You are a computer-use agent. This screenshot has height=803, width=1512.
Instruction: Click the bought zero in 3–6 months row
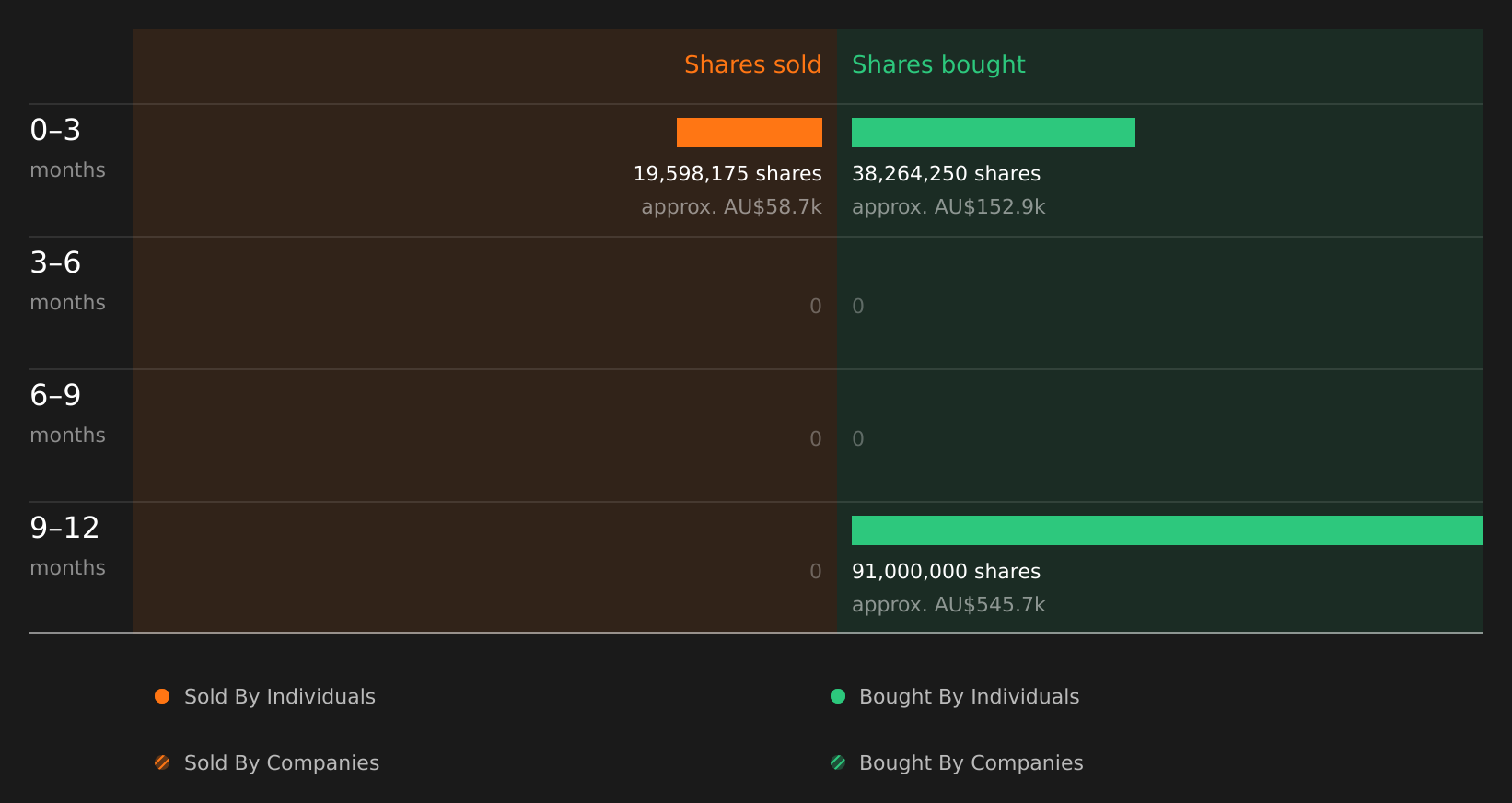(x=858, y=307)
